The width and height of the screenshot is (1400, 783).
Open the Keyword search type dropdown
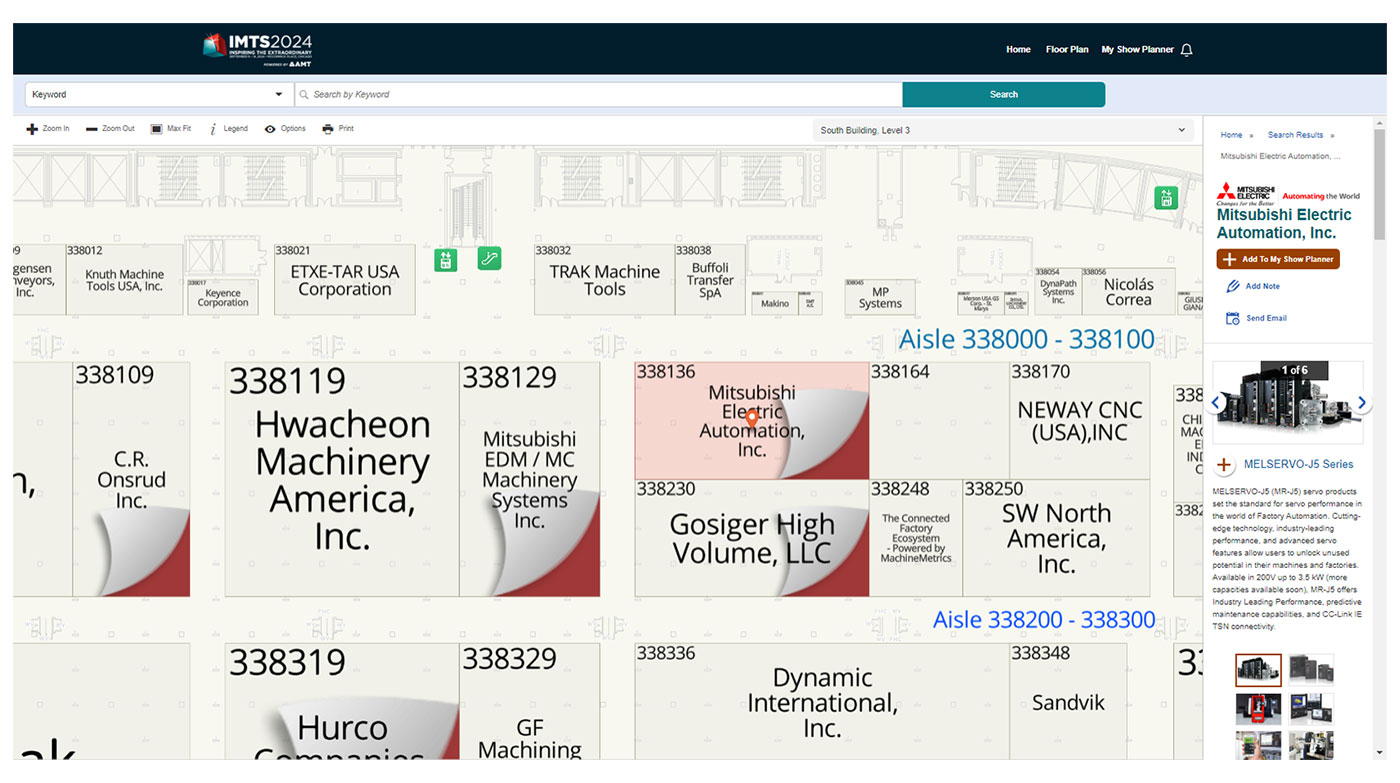tap(159, 95)
